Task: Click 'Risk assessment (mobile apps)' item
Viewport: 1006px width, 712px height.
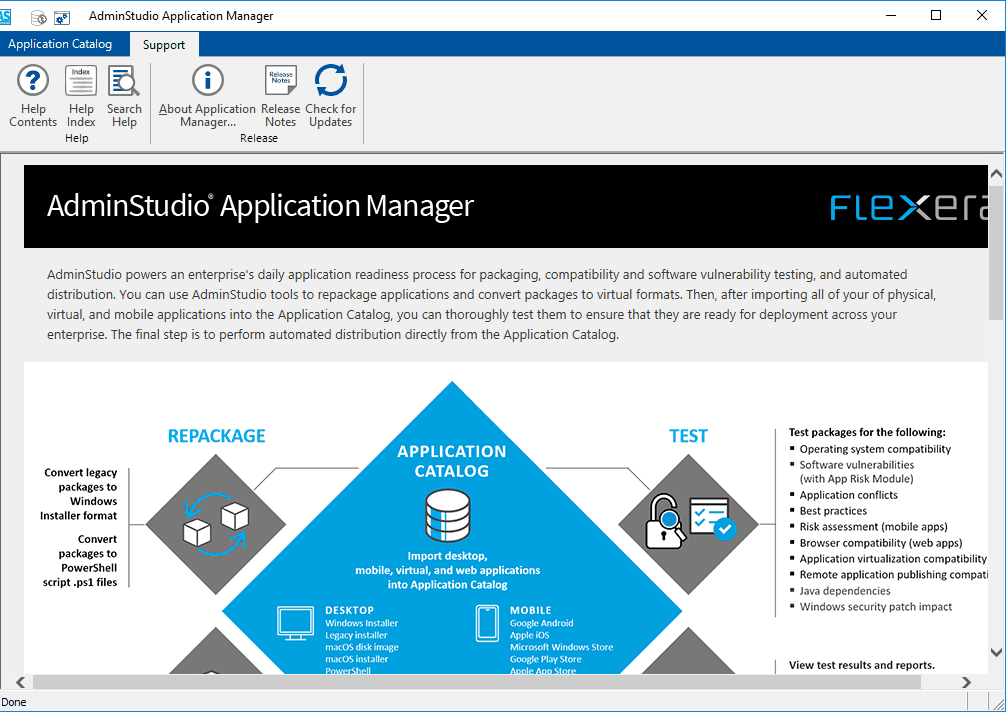Action: pyautogui.click(x=873, y=527)
